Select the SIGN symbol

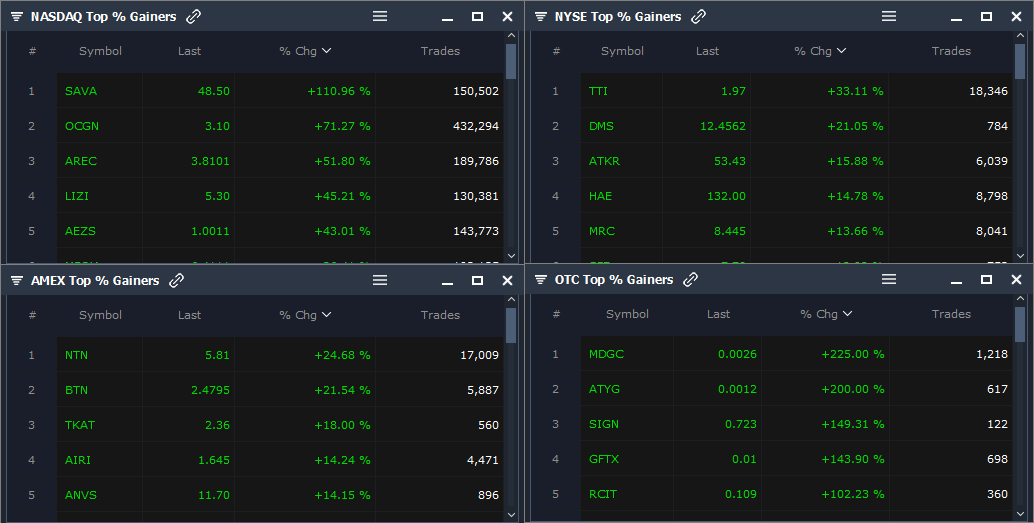[x=603, y=424]
